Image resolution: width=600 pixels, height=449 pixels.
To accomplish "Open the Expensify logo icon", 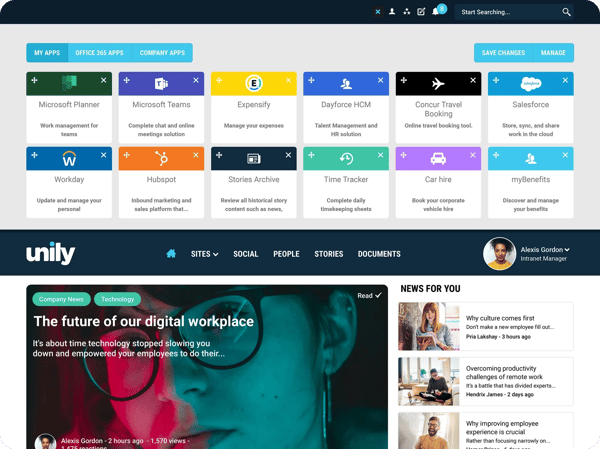I will [254, 83].
